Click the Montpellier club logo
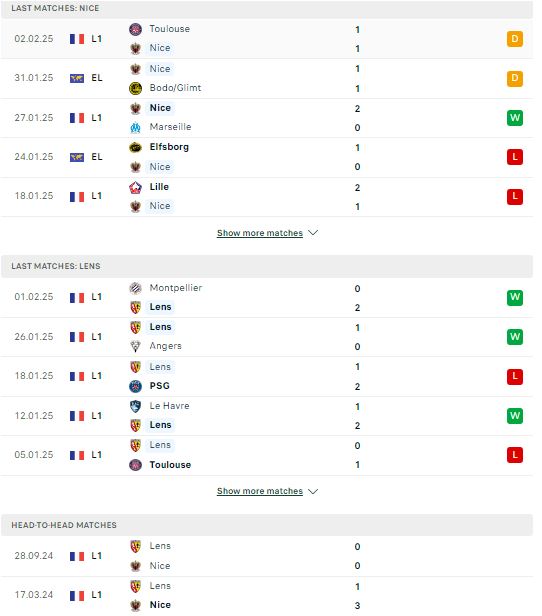Screen dimensions: 542x616 click(135, 288)
